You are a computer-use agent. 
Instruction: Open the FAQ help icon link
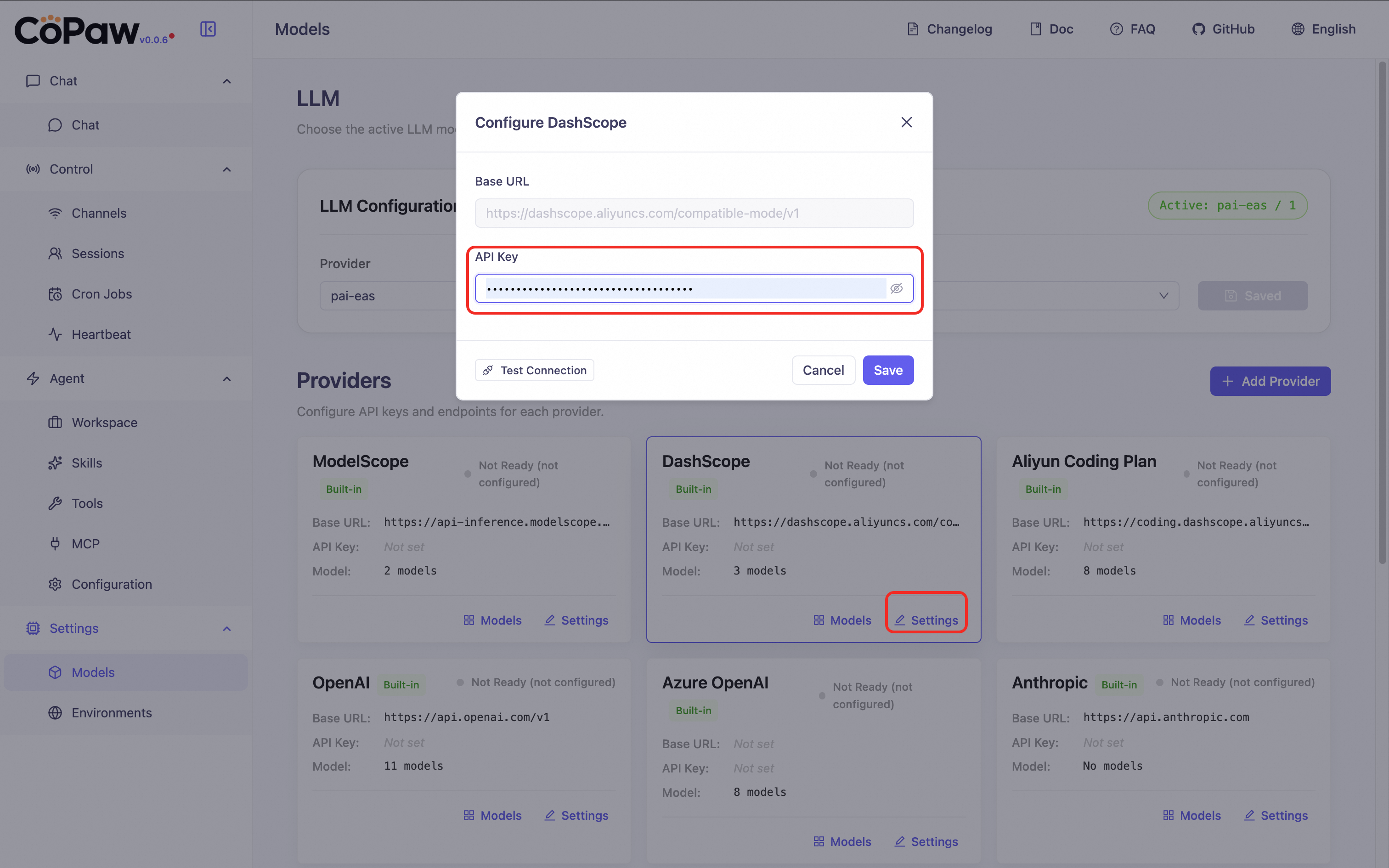(x=1116, y=28)
